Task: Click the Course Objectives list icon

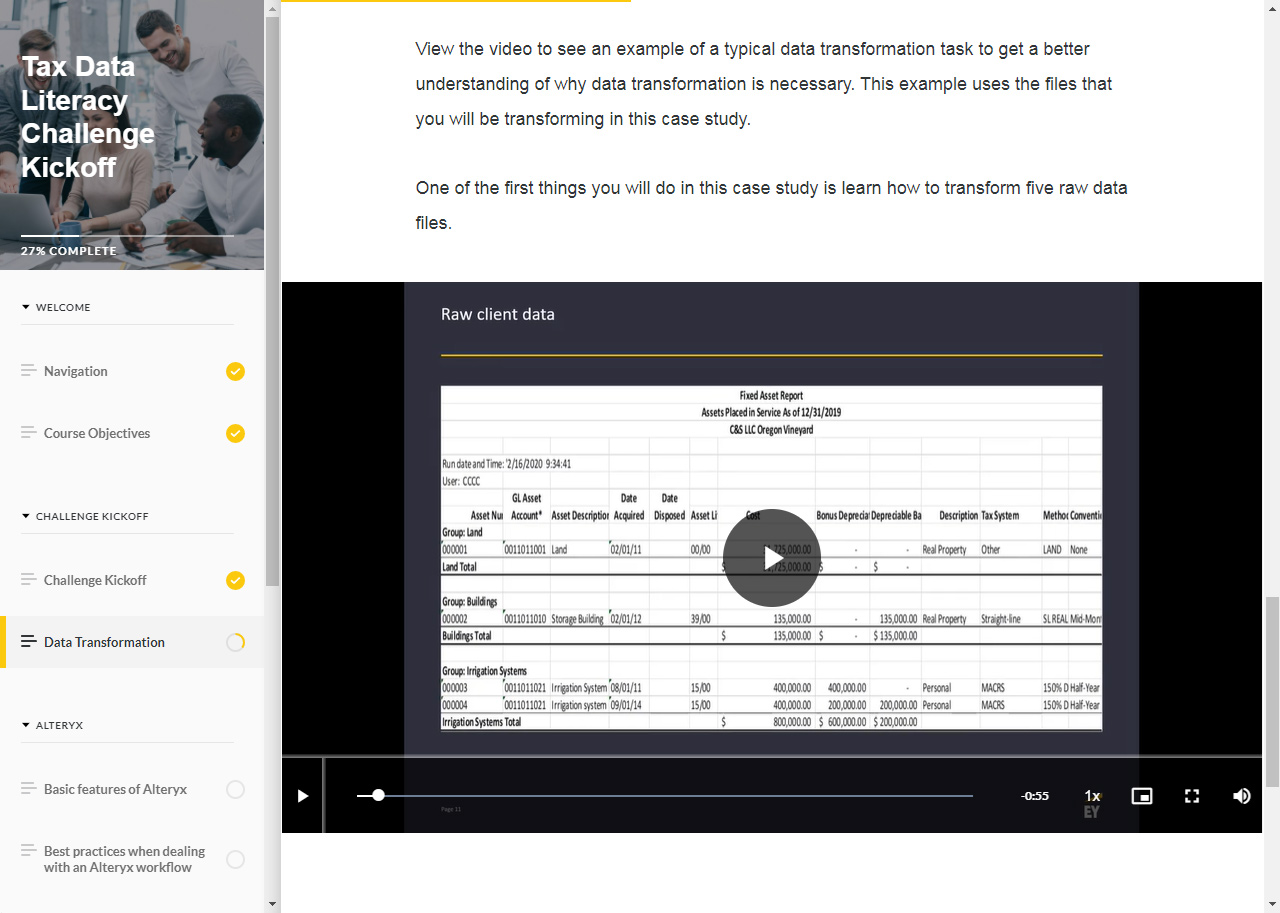Action: coord(28,433)
